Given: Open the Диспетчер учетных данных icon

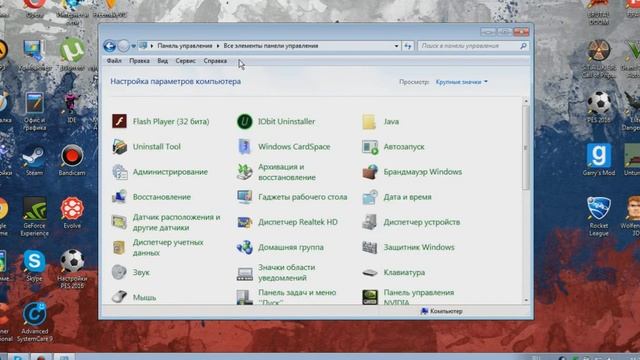Looking at the screenshot, I should tap(119, 247).
